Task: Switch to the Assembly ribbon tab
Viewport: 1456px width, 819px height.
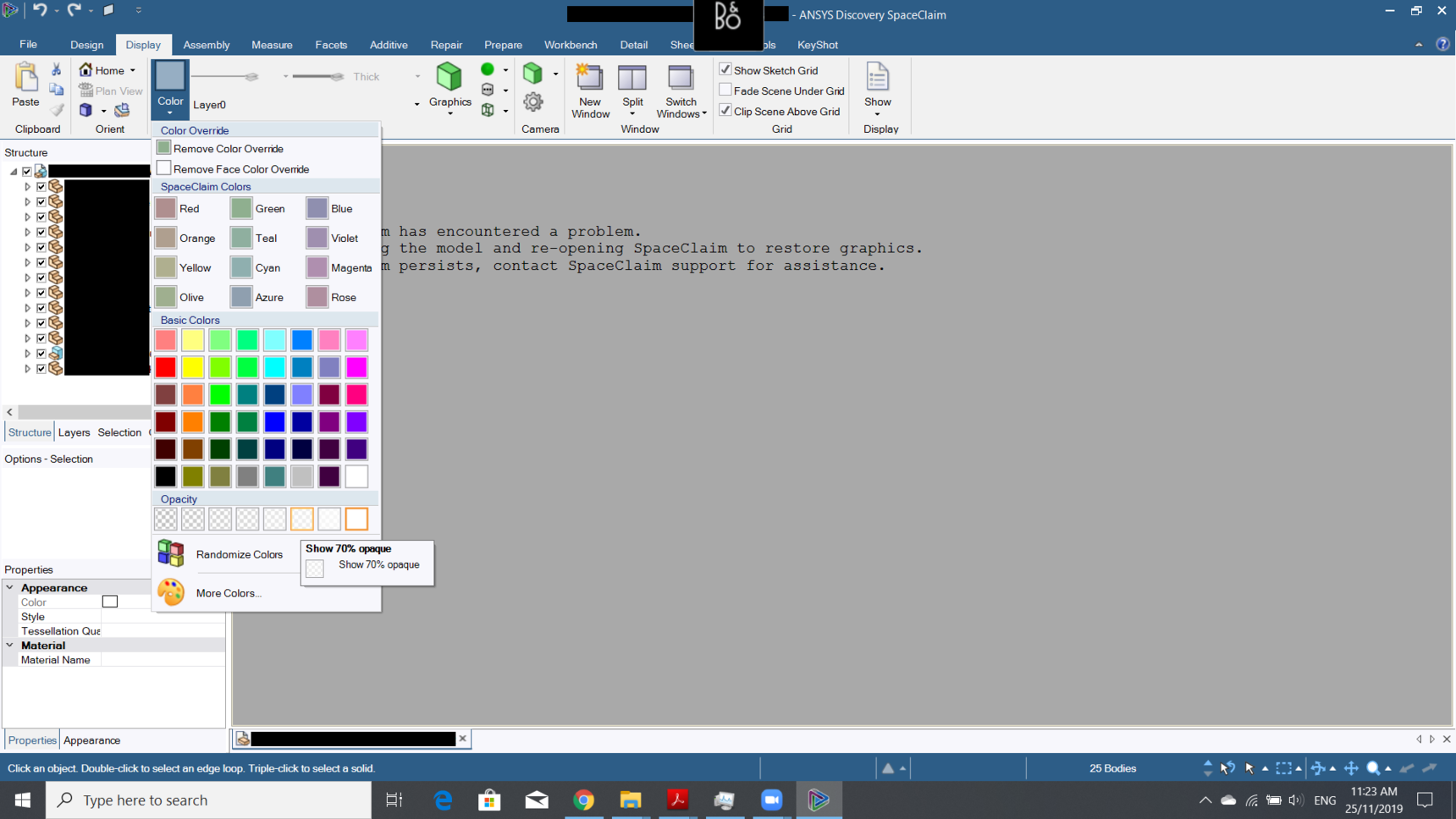Action: click(x=206, y=45)
